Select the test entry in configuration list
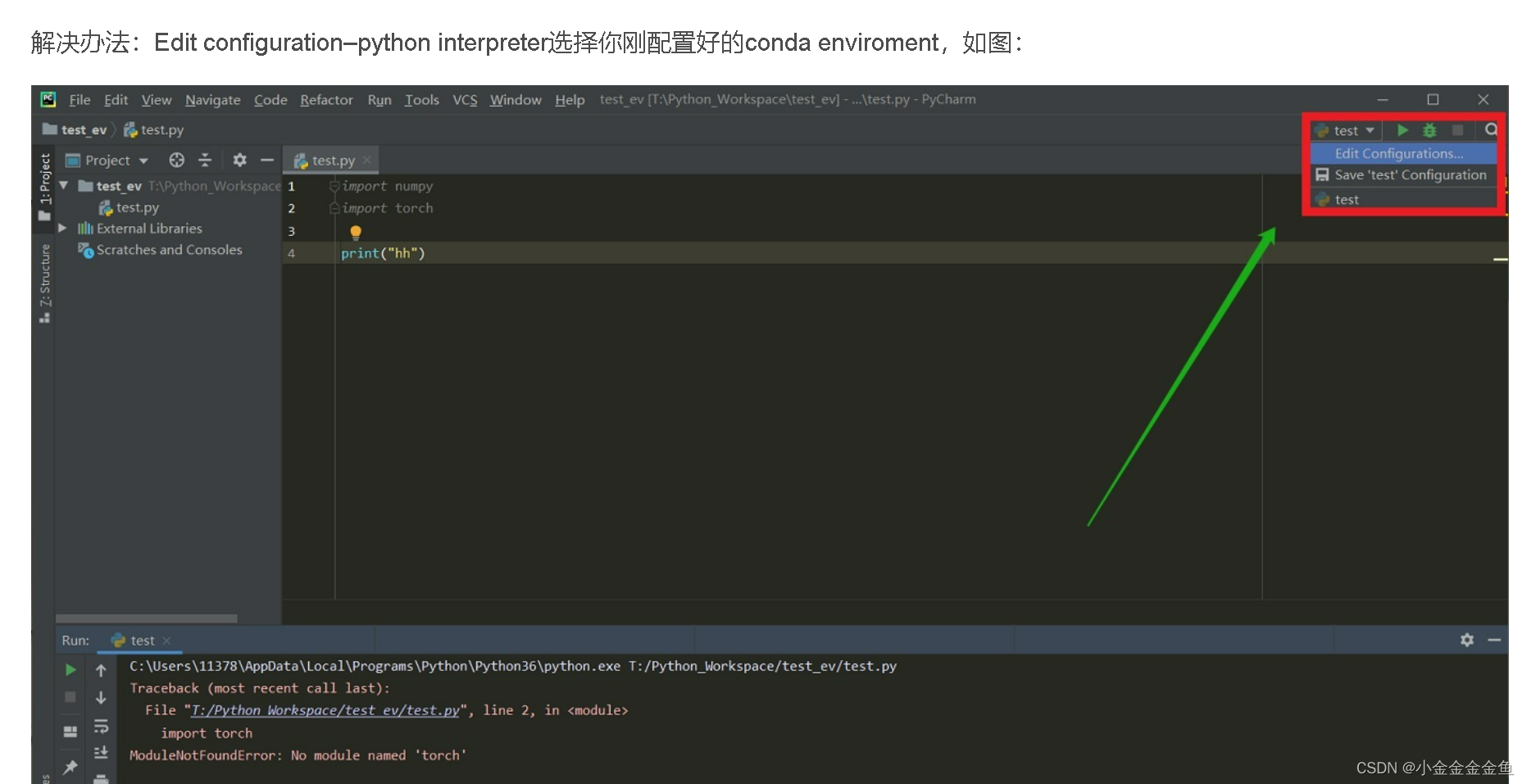Viewport: 1527px width, 784px height. point(1402,199)
